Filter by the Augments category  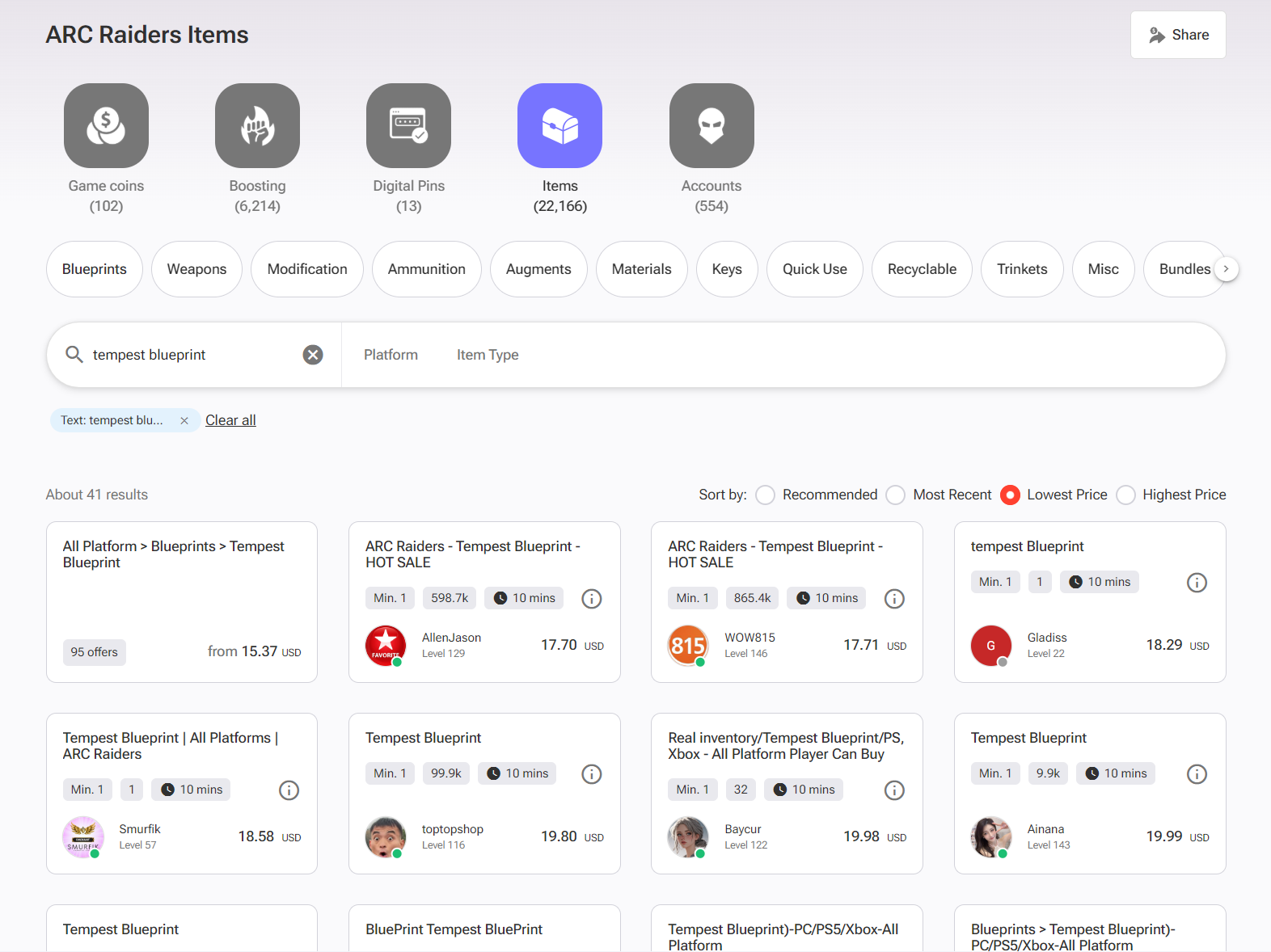[x=538, y=269]
